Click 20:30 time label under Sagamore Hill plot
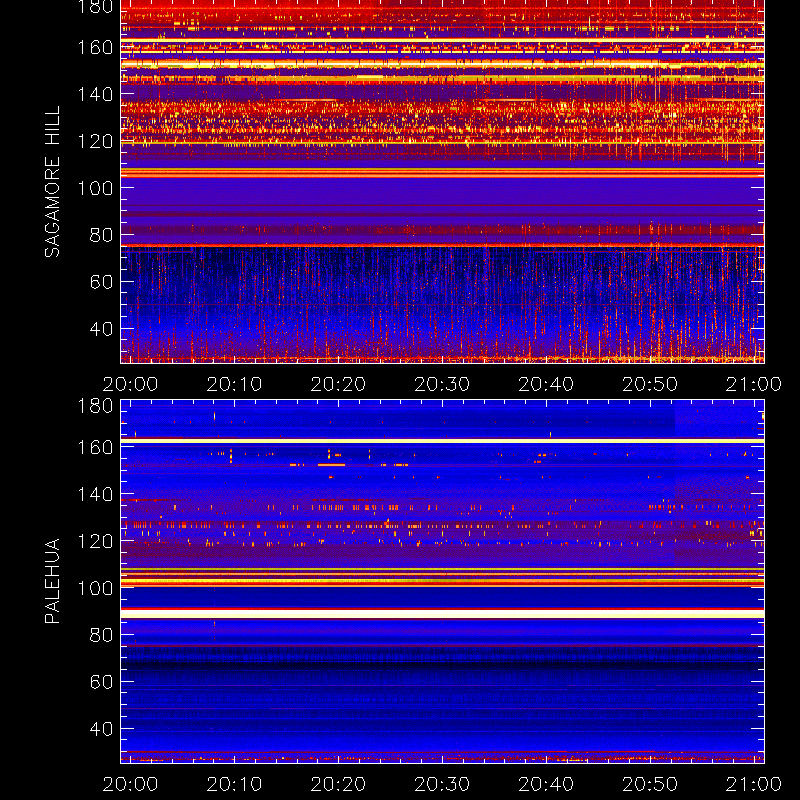The width and height of the screenshot is (800, 800). tap(442, 384)
